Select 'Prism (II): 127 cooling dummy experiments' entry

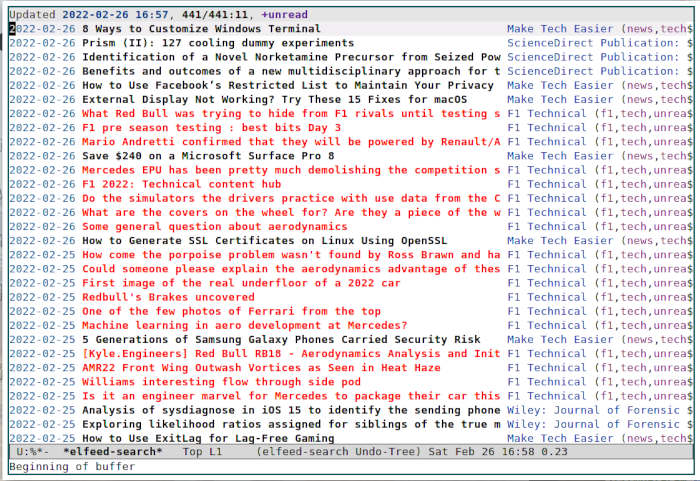click(x=218, y=43)
